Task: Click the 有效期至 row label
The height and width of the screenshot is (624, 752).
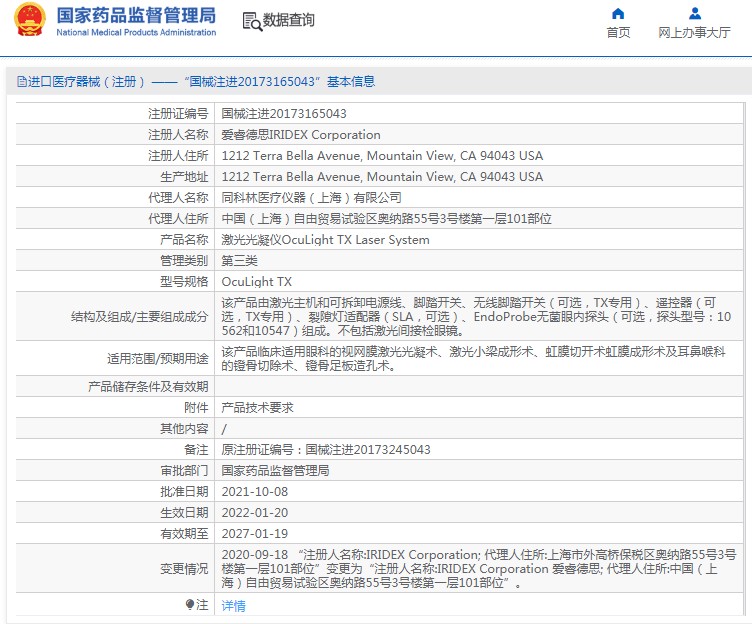Action: 184,534
